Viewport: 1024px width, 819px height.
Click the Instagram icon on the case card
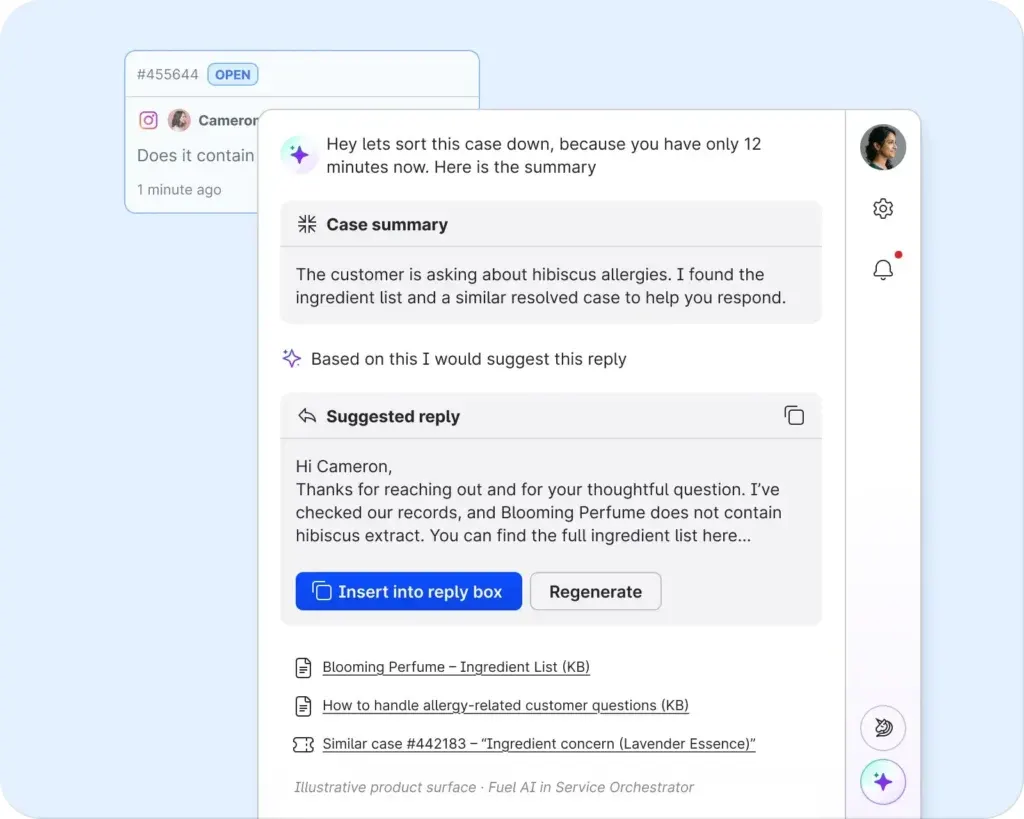148,120
